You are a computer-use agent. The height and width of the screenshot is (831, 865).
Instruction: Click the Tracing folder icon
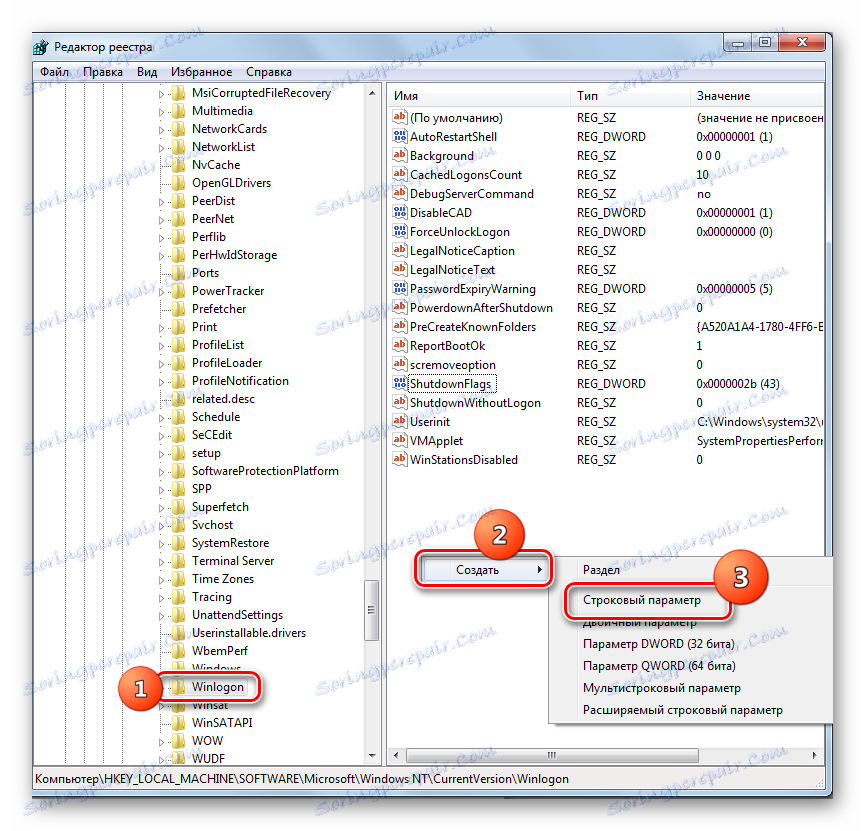tap(178, 597)
